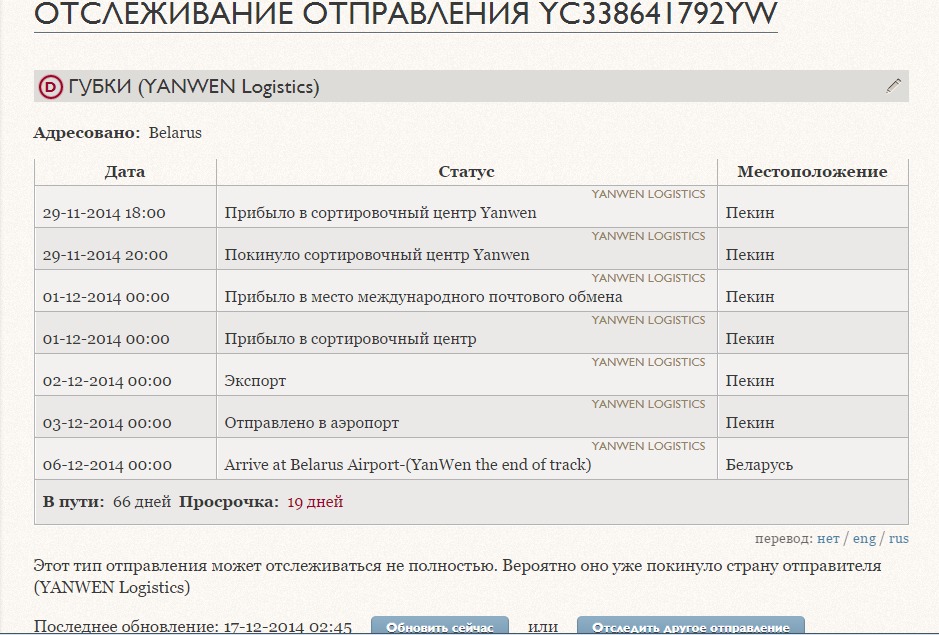Switch translation to rus
Viewport: 939px width, 635px height.
coord(898,538)
